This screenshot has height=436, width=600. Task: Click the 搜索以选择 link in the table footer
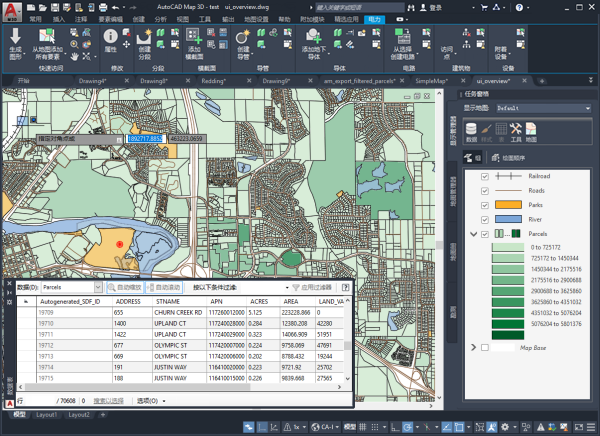[108, 400]
